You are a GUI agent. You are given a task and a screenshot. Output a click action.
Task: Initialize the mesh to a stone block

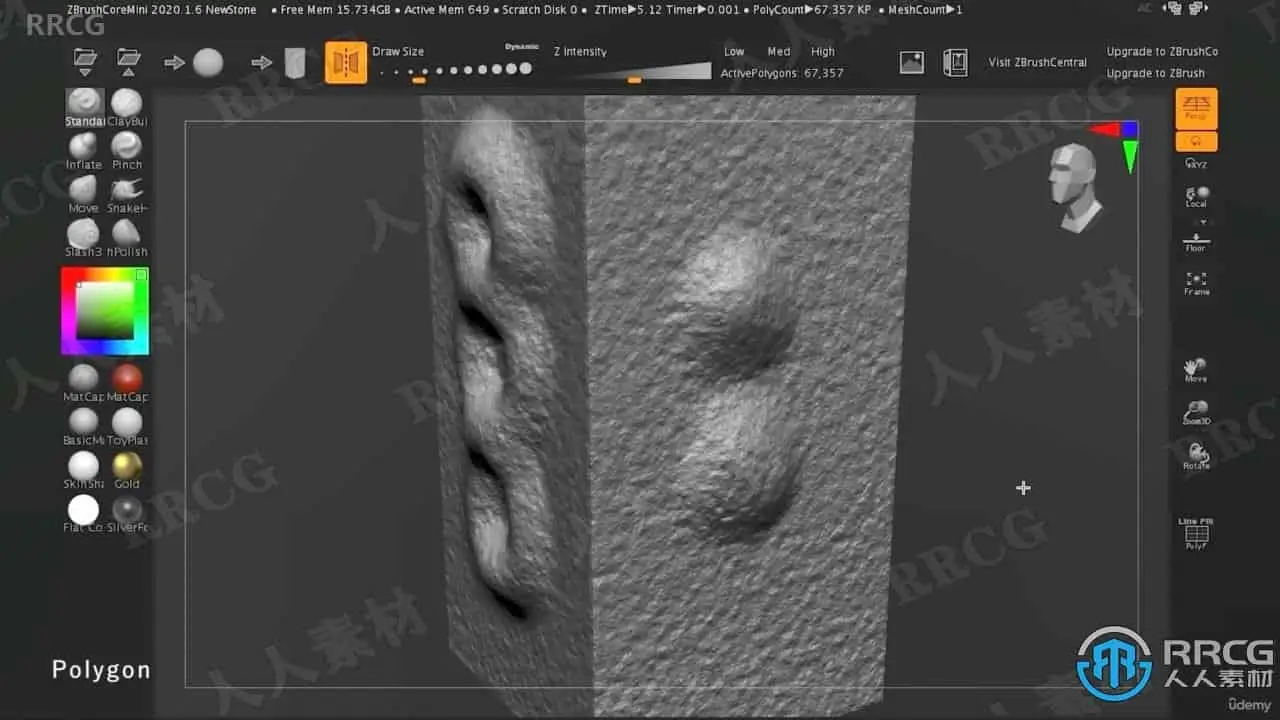pos(295,63)
